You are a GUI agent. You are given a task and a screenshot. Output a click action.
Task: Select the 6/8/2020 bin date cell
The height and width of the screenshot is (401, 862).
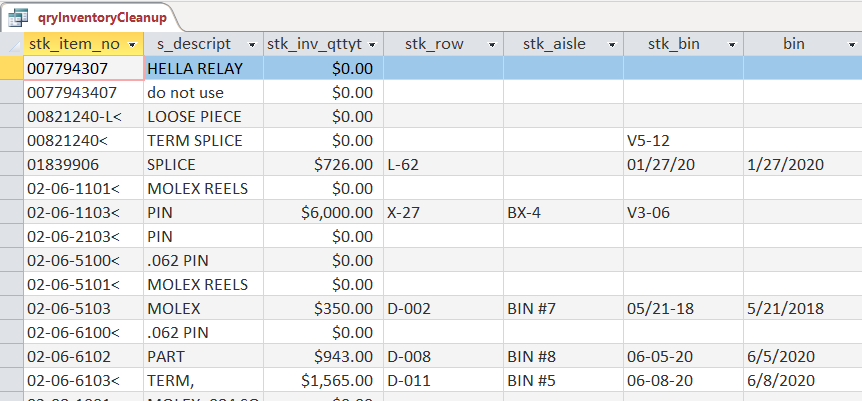click(802, 380)
